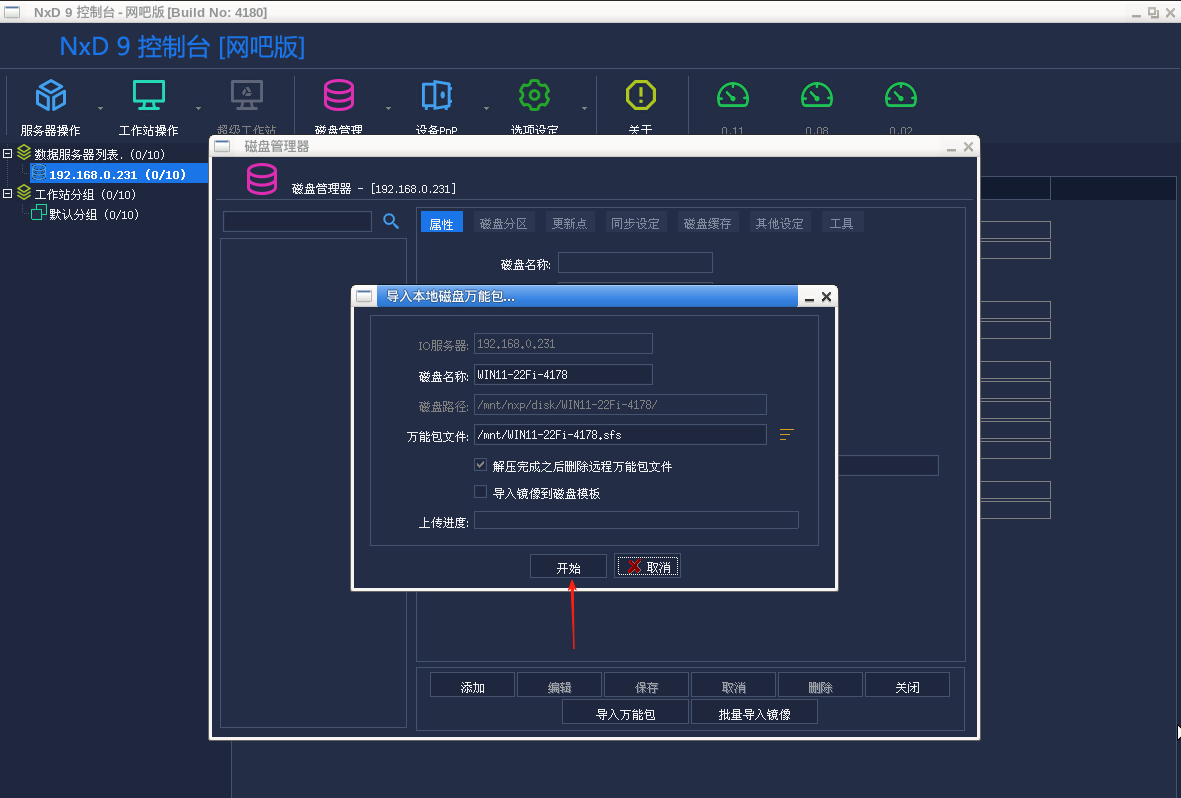Click the search magnifier in Disk Manager
This screenshot has height=798, width=1181.
pos(390,221)
